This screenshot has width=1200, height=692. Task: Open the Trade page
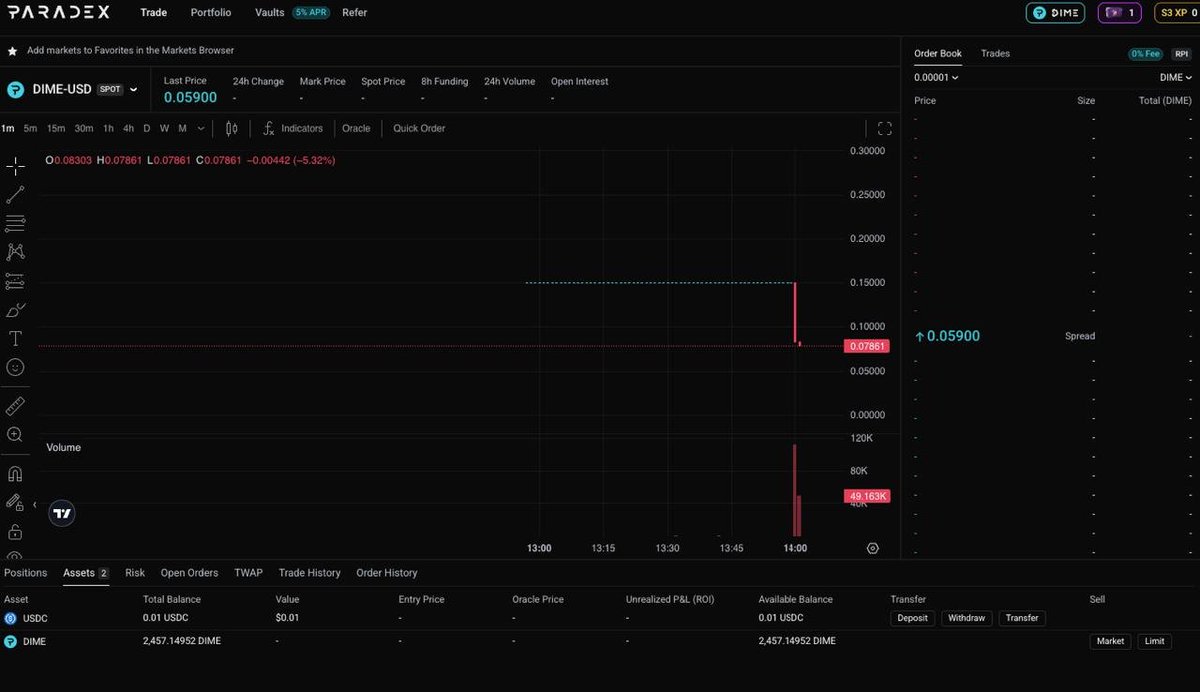(x=154, y=13)
